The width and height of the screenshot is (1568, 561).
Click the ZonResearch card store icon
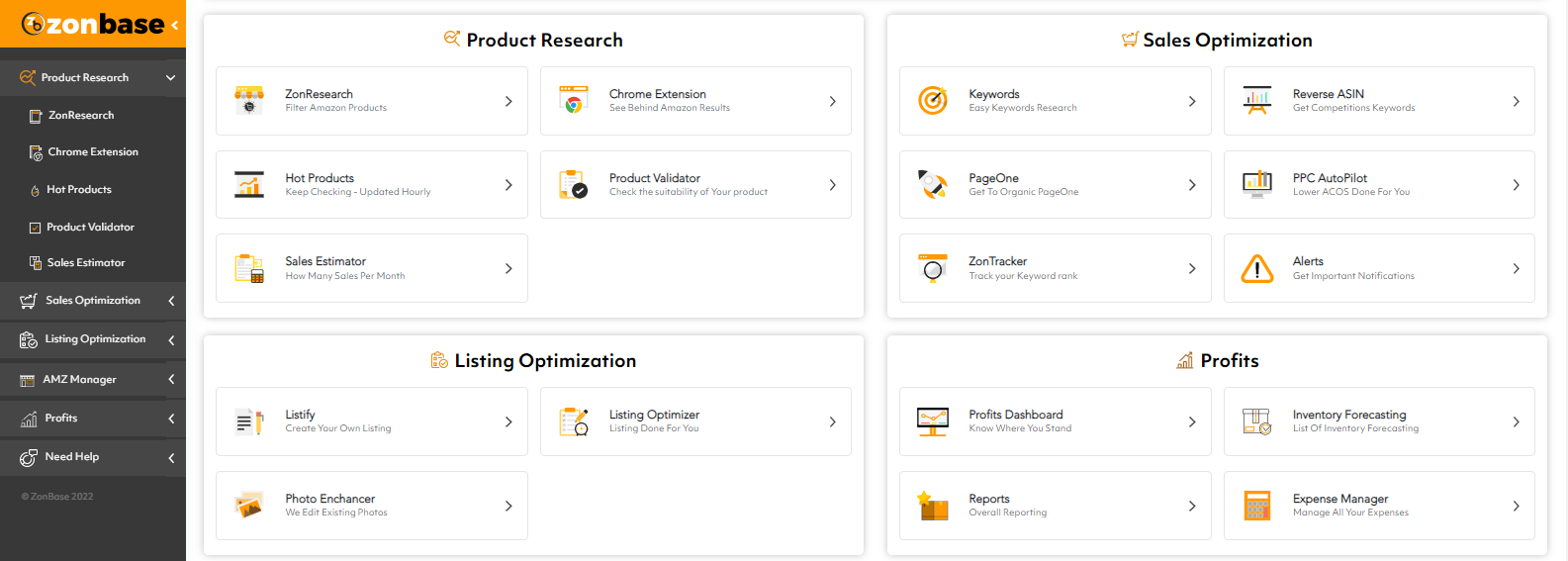(249, 100)
